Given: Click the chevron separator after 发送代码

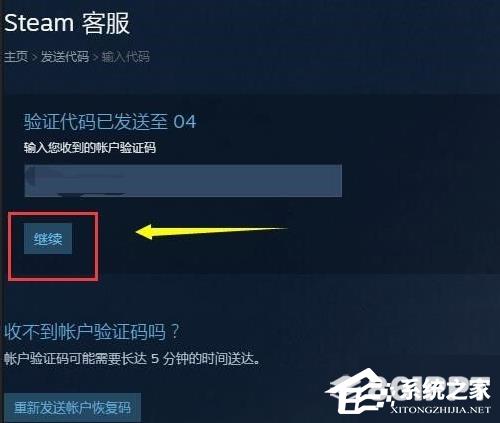Looking at the screenshot, I should pos(95,57).
